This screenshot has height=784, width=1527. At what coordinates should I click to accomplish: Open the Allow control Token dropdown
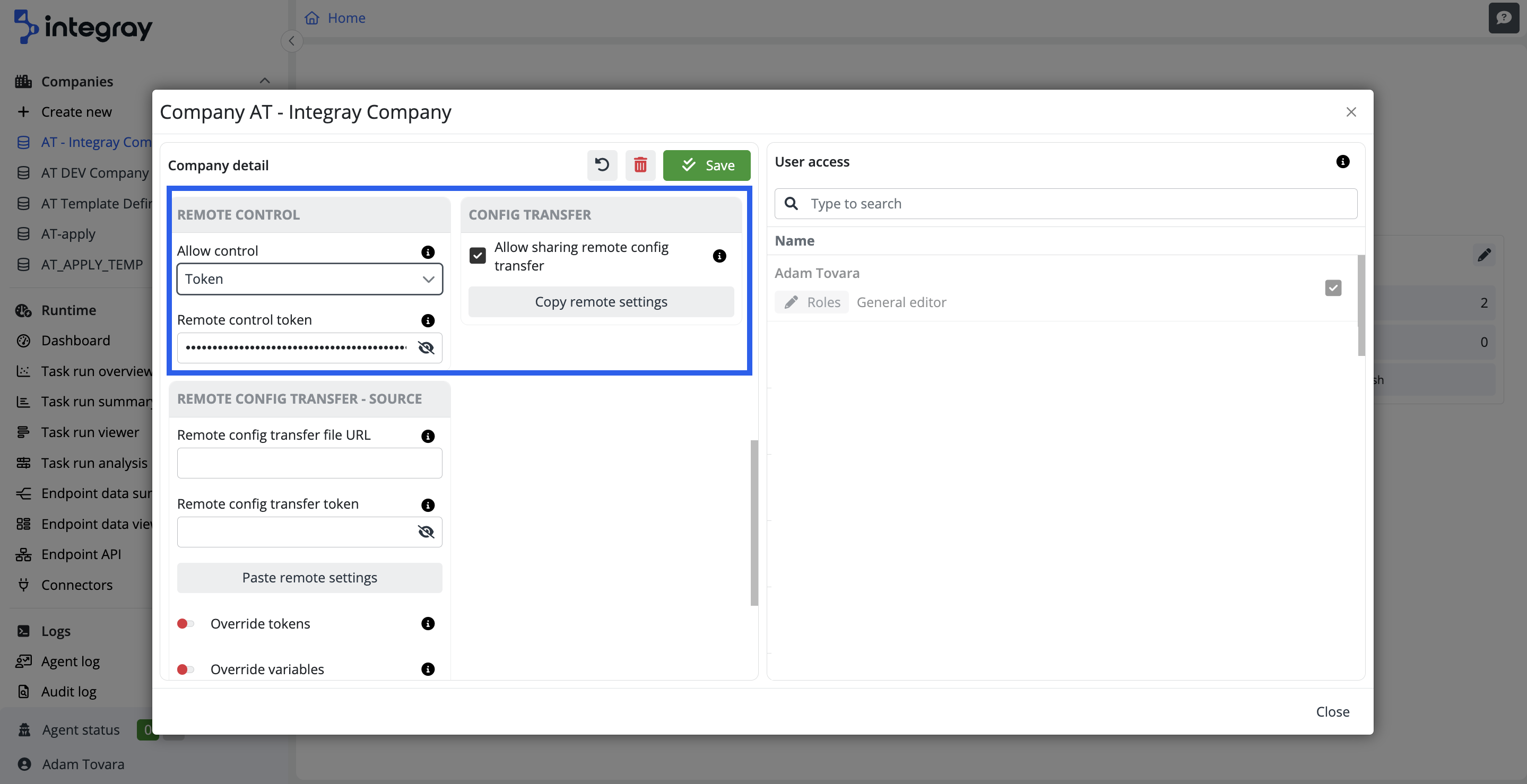tap(309, 279)
